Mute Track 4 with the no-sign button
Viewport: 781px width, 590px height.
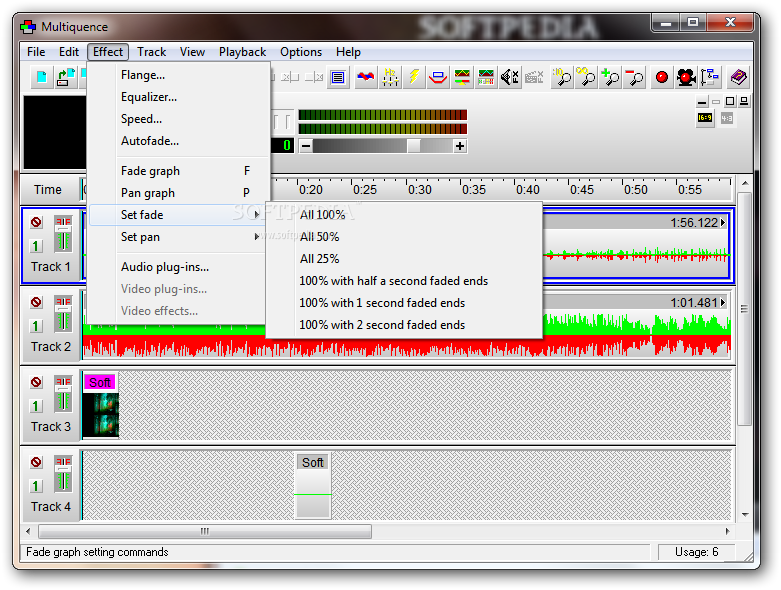[36, 462]
